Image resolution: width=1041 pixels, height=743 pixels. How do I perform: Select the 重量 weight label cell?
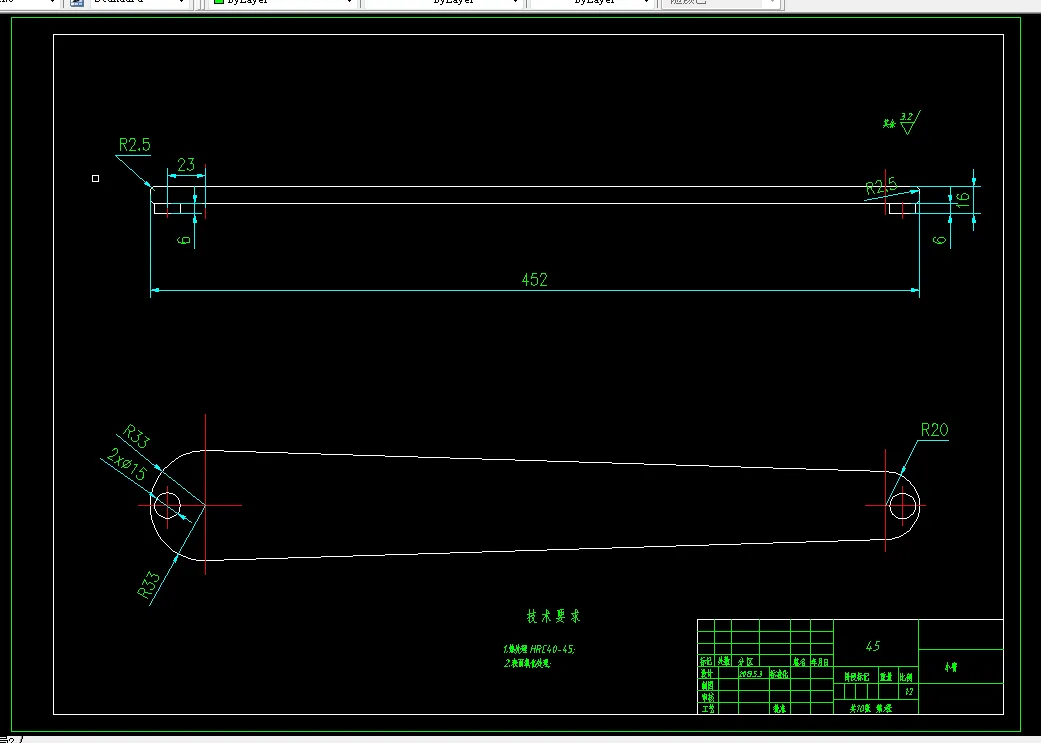886,677
